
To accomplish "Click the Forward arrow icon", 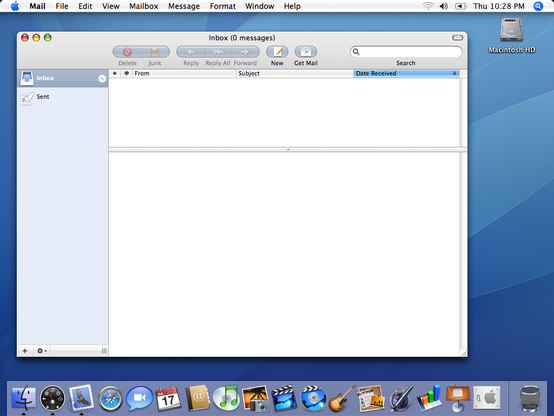I will coord(245,52).
